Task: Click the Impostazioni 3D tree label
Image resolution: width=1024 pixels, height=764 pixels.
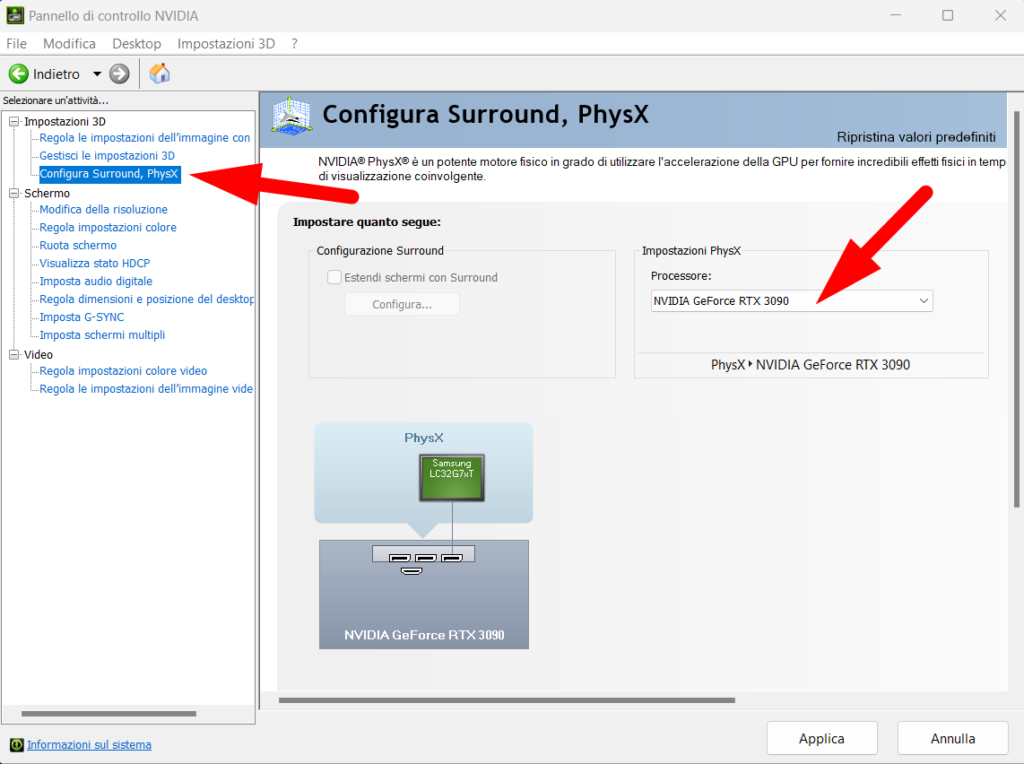Action: coord(65,121)
